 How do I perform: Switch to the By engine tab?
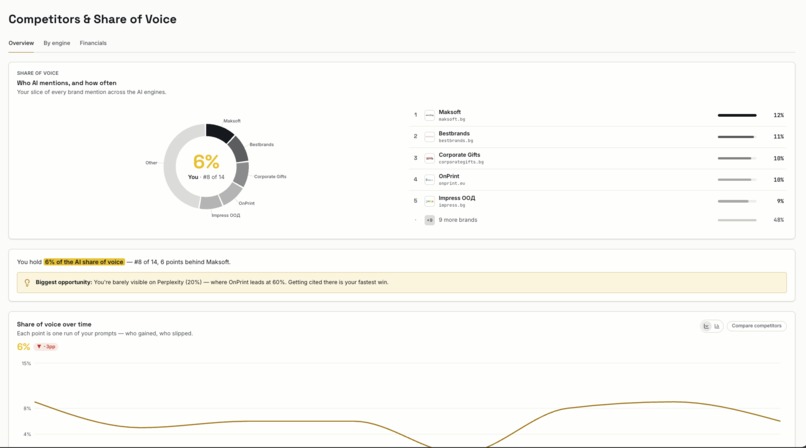[x=57, y=43]
